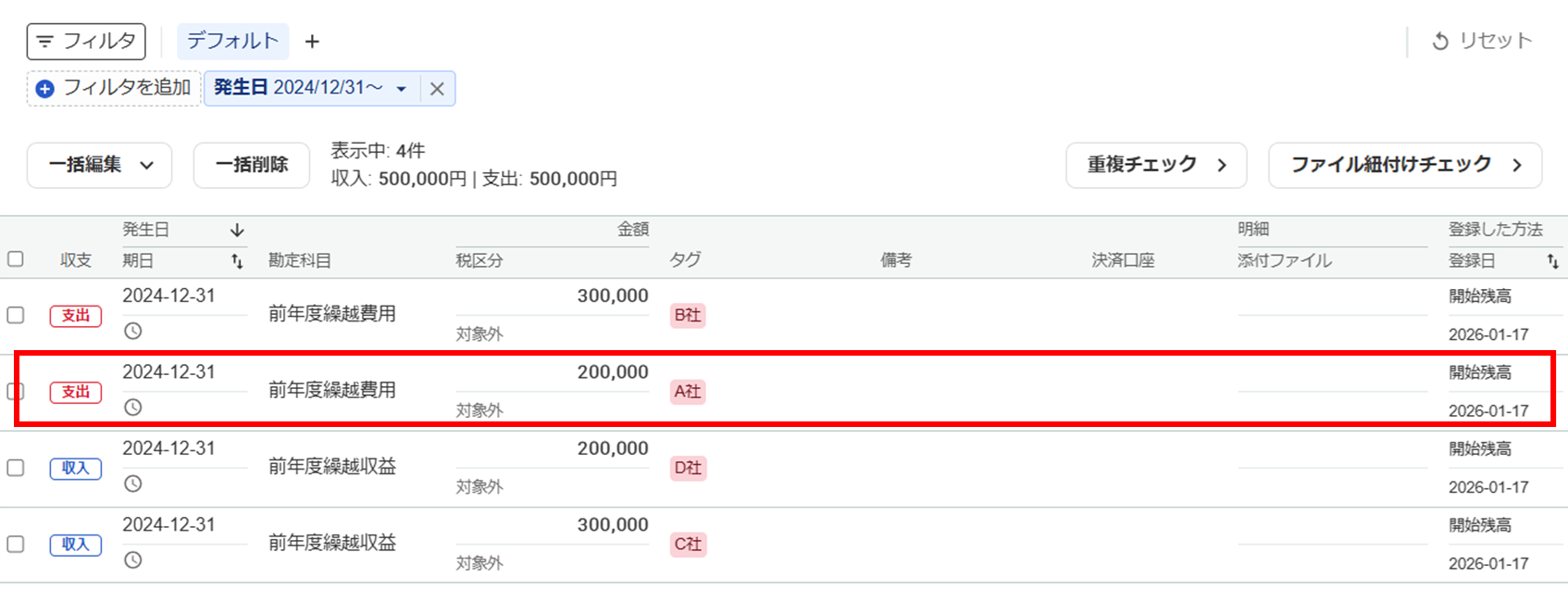The image size is (1568, 590).
Task: Click the 一括削除 button
Action: (x=251, y=166)
